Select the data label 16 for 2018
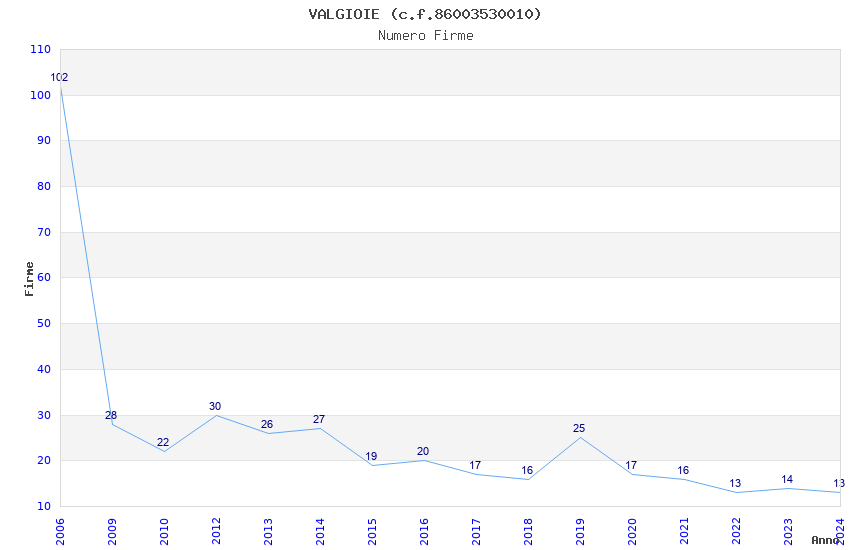The image size is (850, 550). pyautogui.click(x=527, y=470)
